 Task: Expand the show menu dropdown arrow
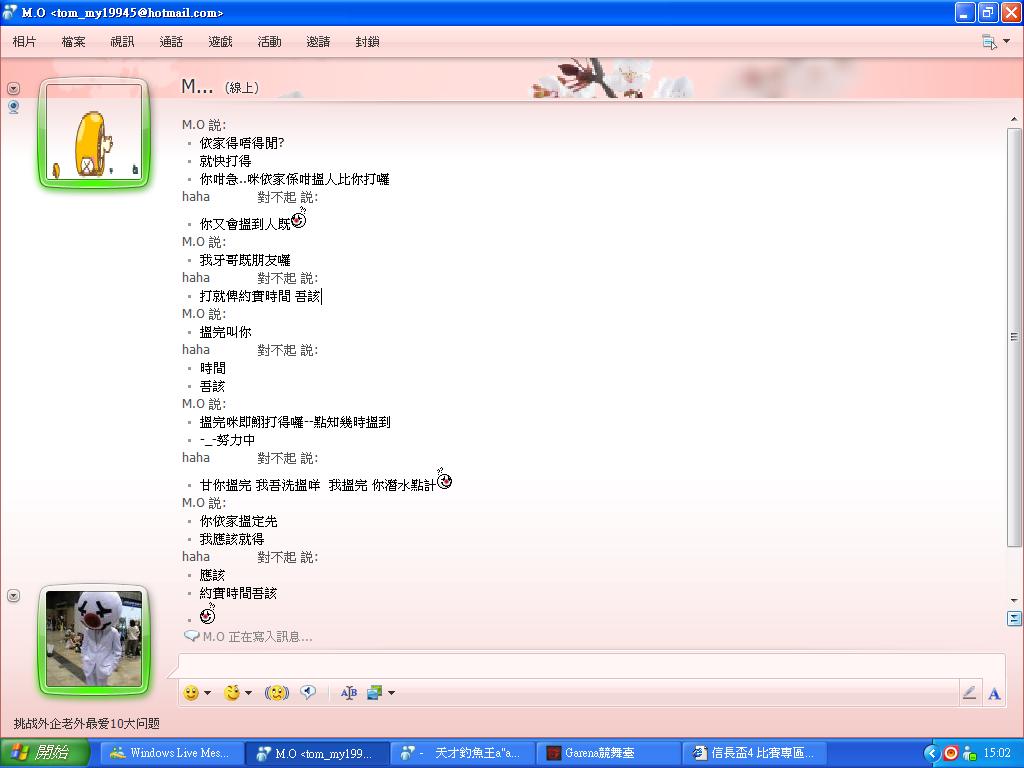click(1006, 41)
